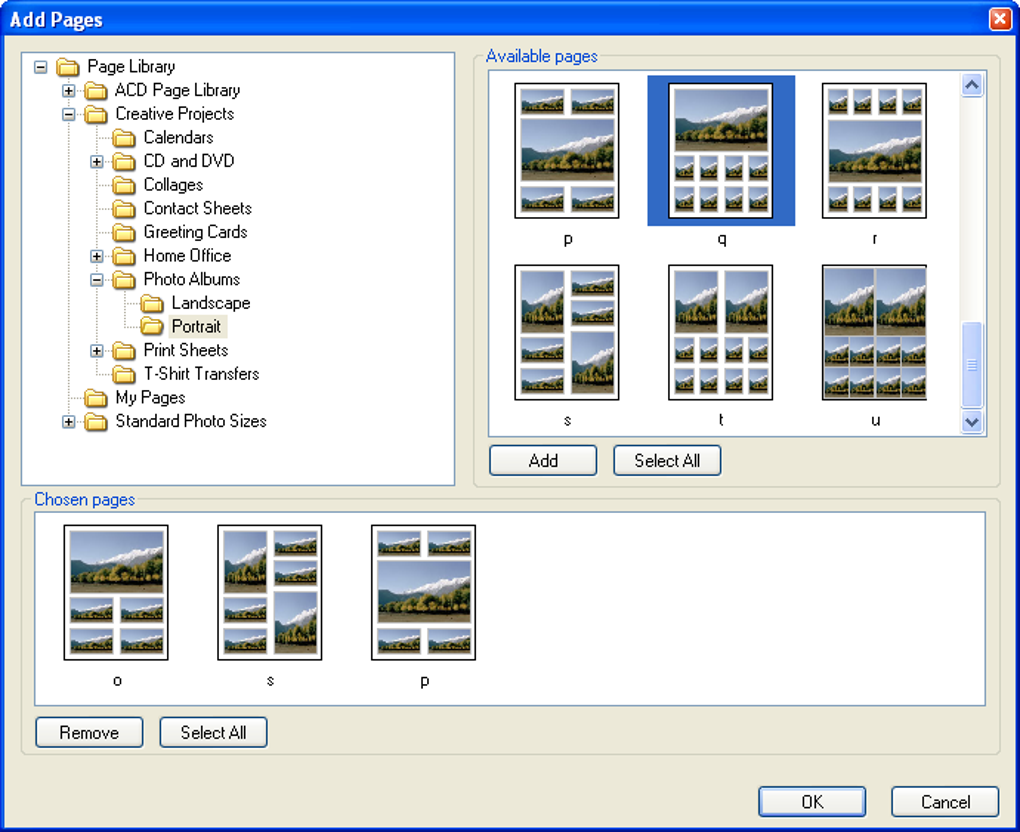
Task: Select available page layout s
Action: (x=567, y=332)
